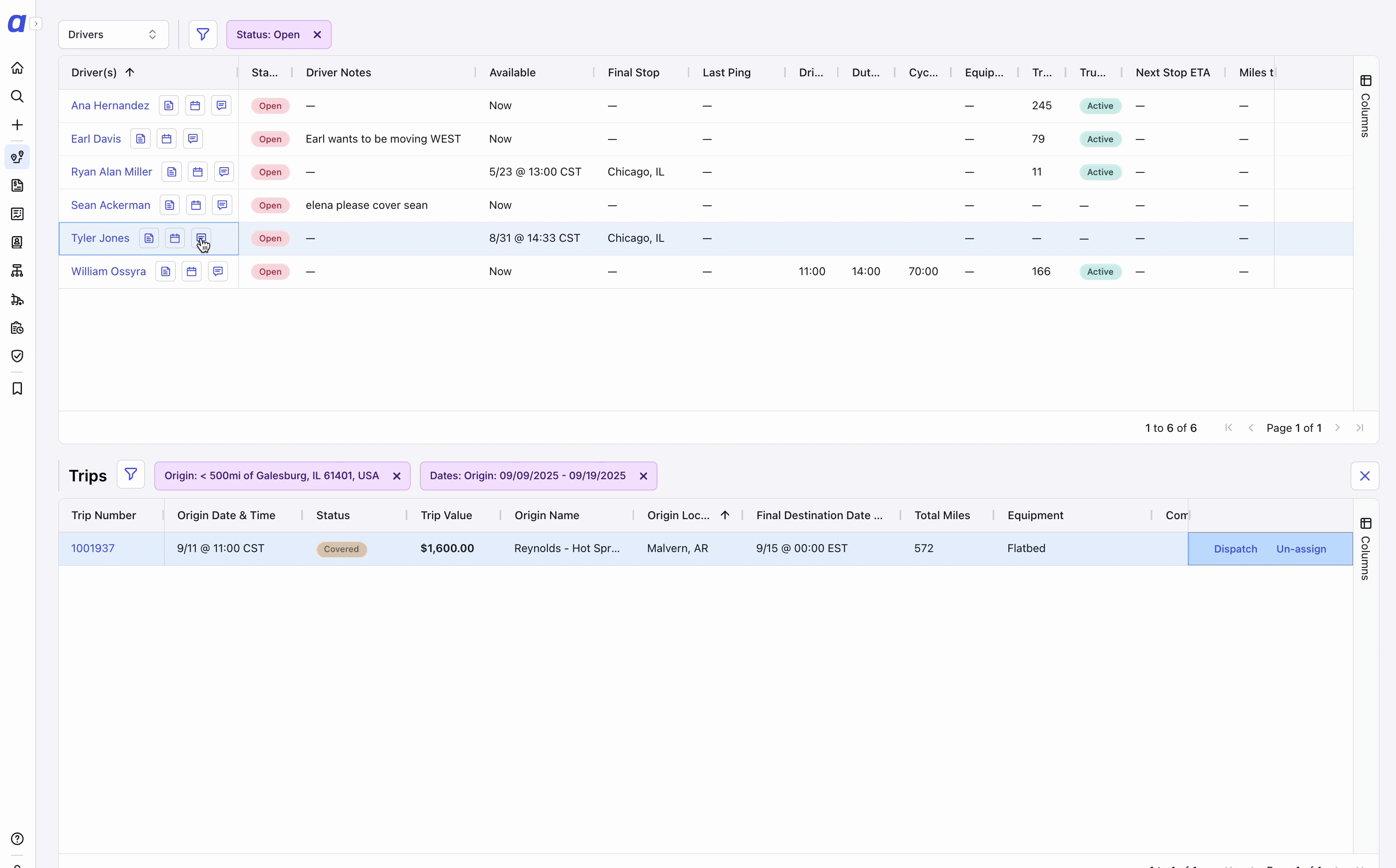Click 'elena please cover sean' note

[x=367, y=205]
